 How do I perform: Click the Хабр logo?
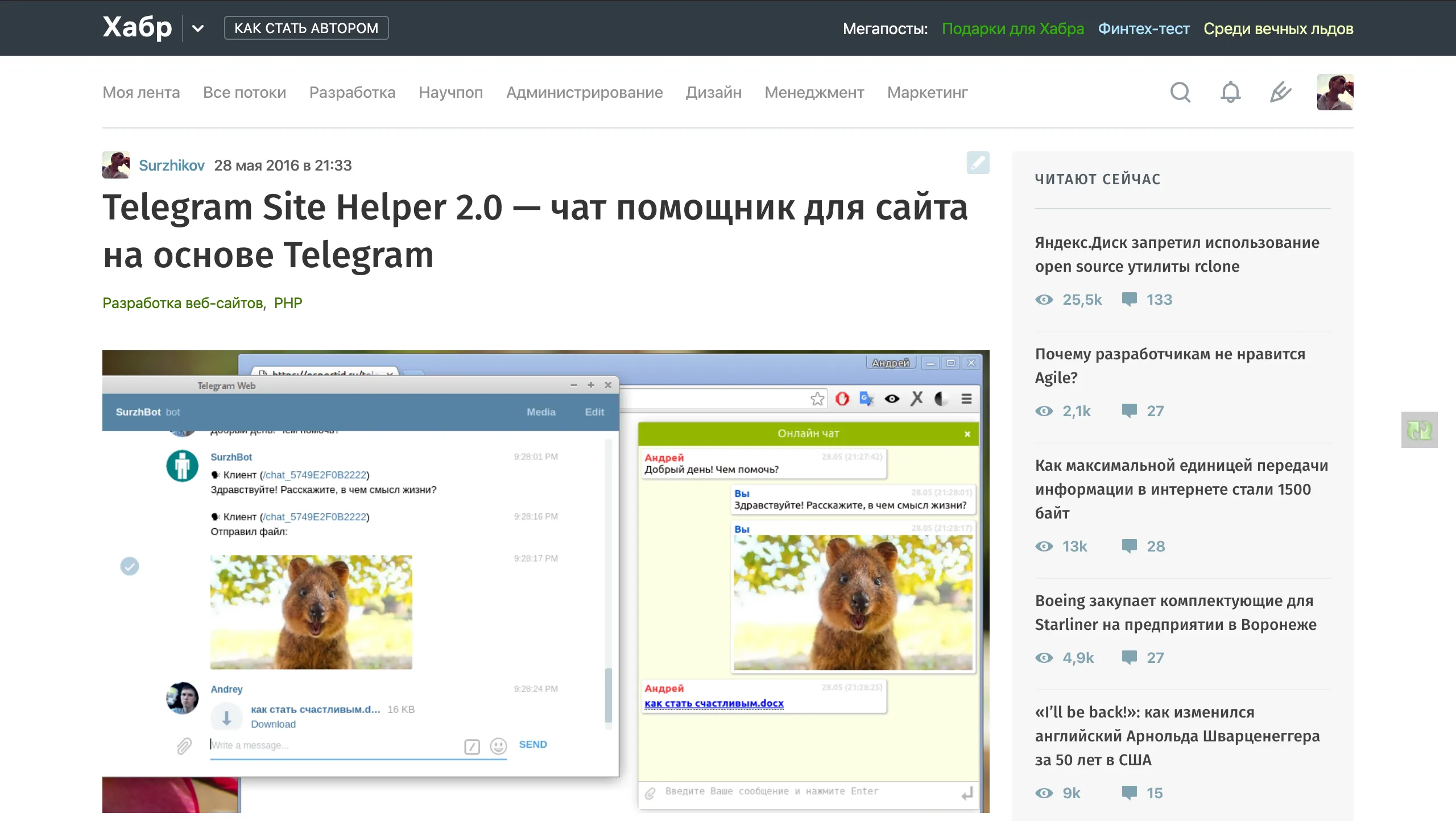(136, 27)
